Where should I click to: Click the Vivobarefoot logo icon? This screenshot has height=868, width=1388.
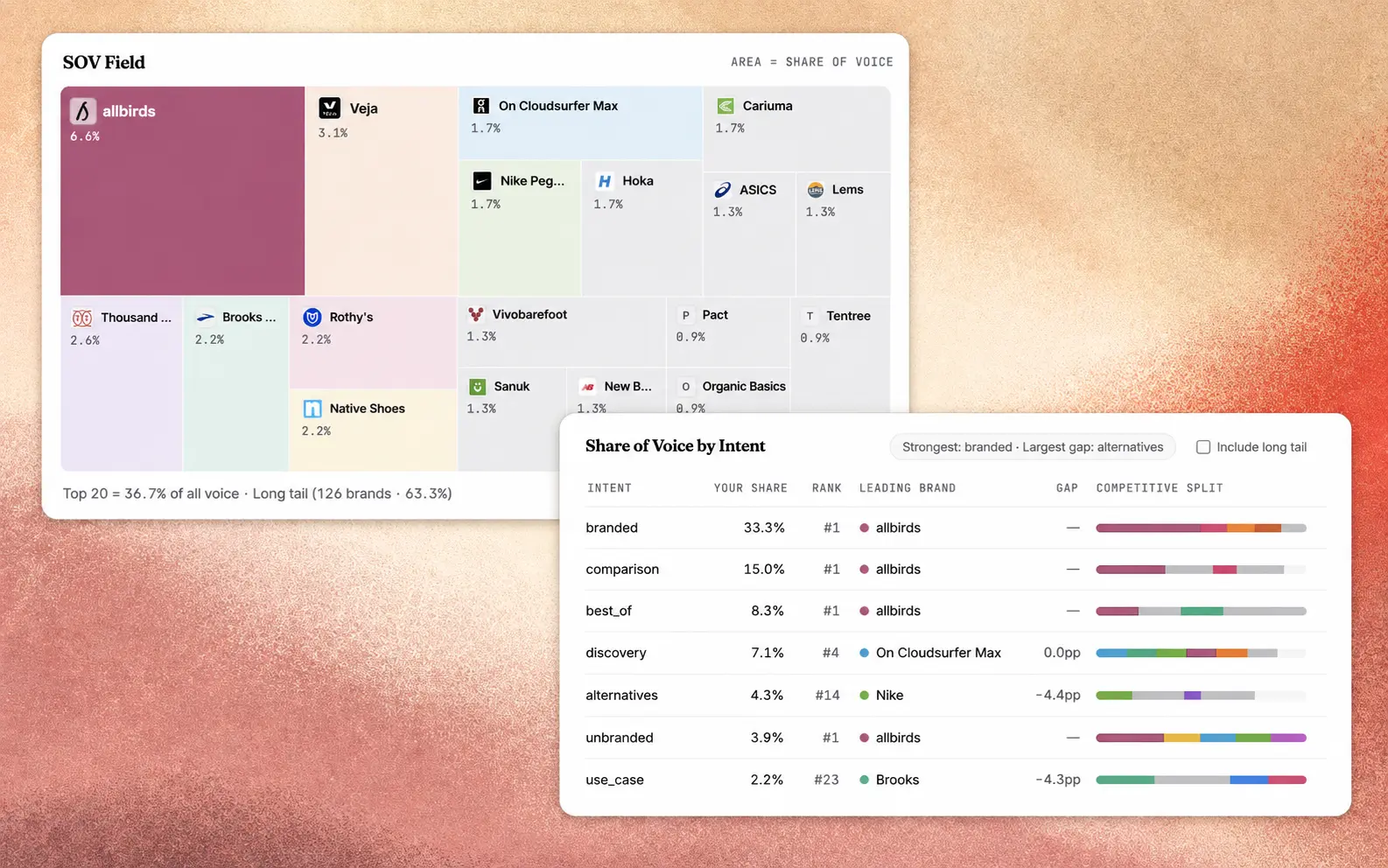tap(476, 315)
